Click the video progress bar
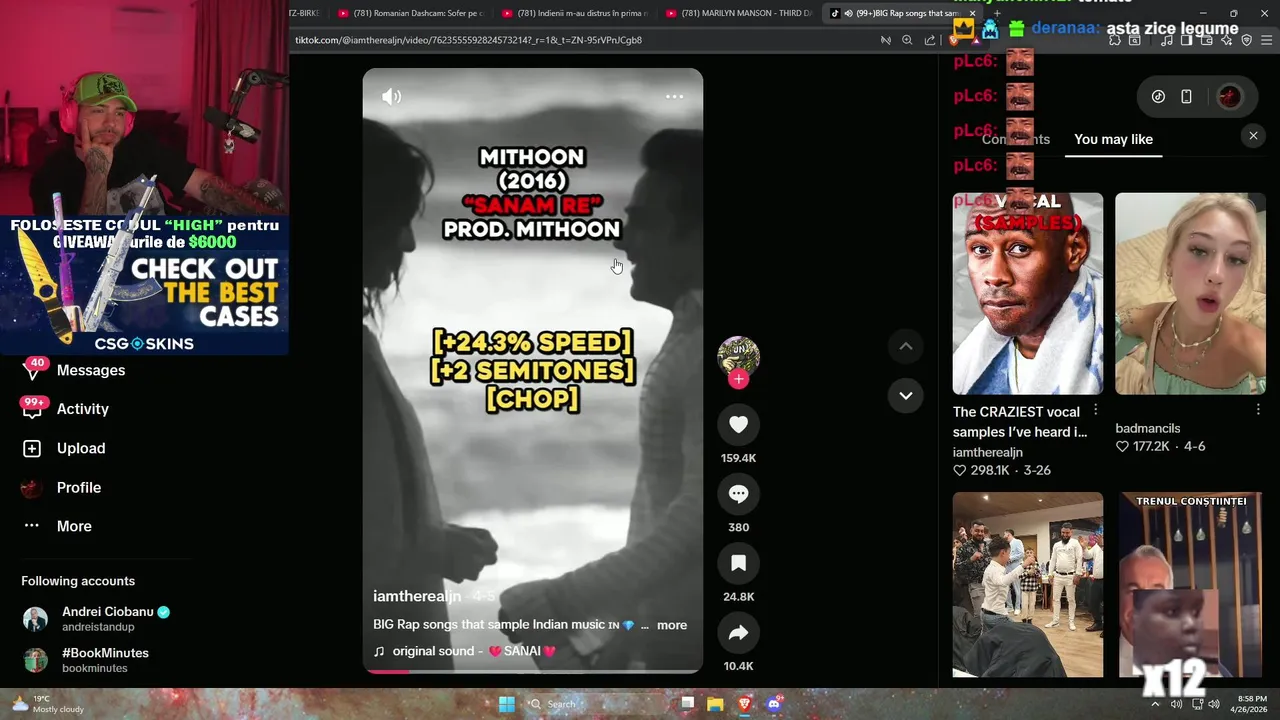The width and height of the screenshot is (1280, 720). tap(533, 671)
